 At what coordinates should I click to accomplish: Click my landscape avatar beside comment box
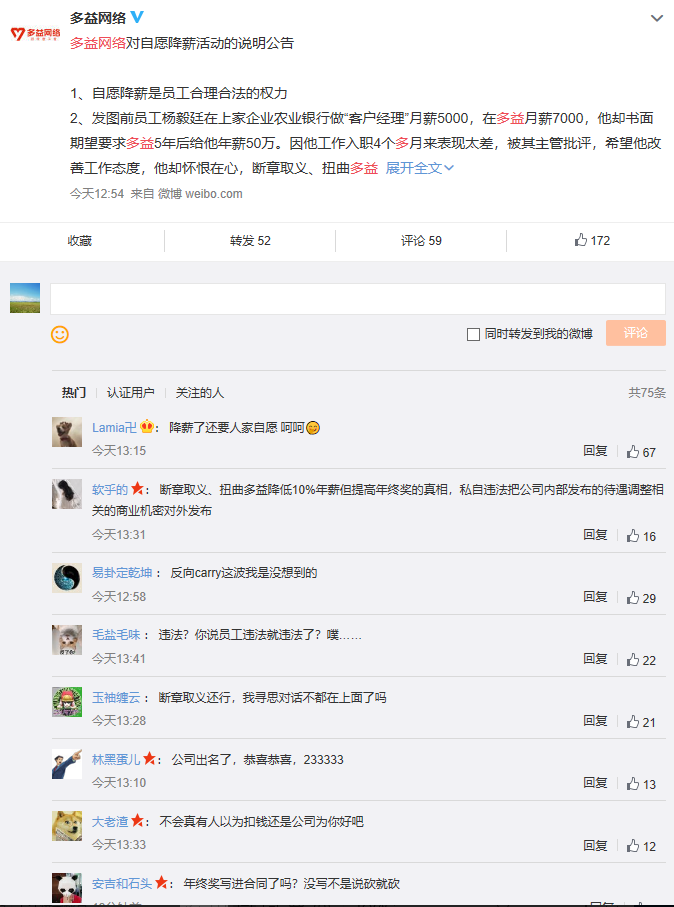pos(25,298)
